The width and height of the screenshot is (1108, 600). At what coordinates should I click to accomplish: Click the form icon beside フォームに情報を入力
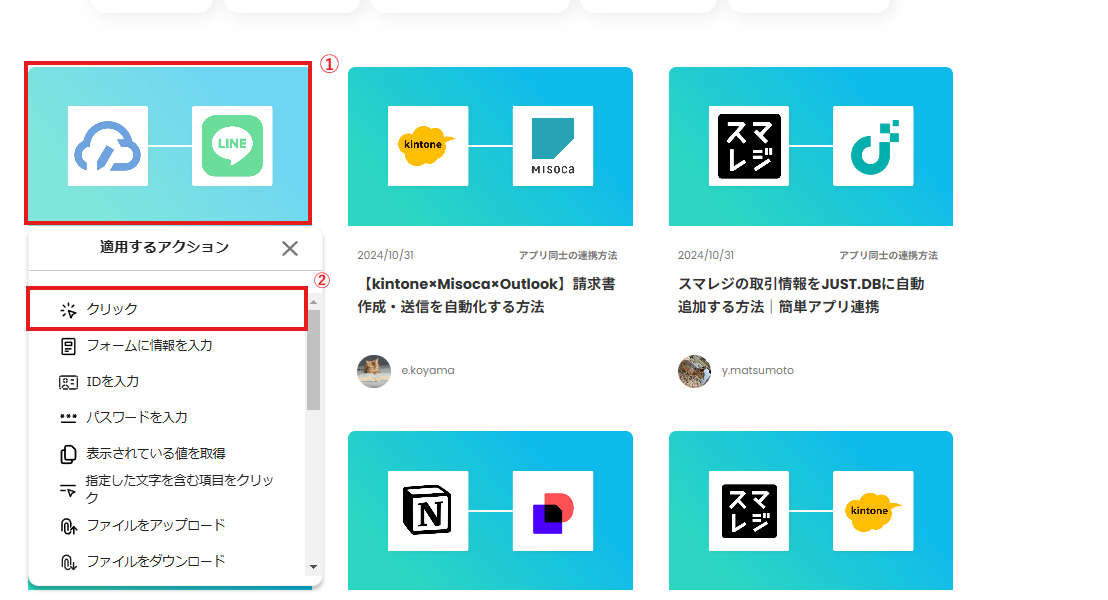click(68, 346)
